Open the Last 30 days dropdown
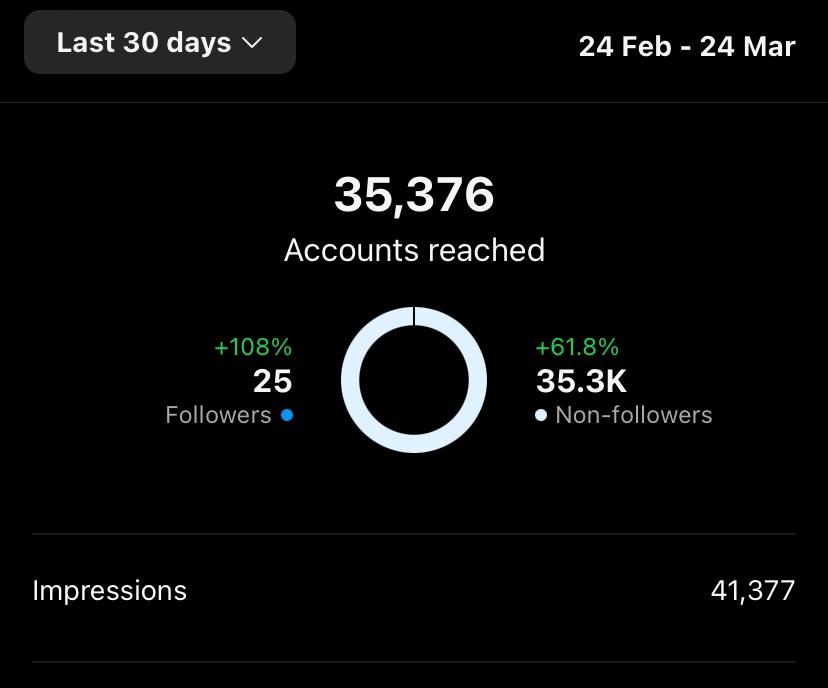Image resolution: width=828 pixels, height=688 pixels. pyautogui.click(x=159, y=42)
